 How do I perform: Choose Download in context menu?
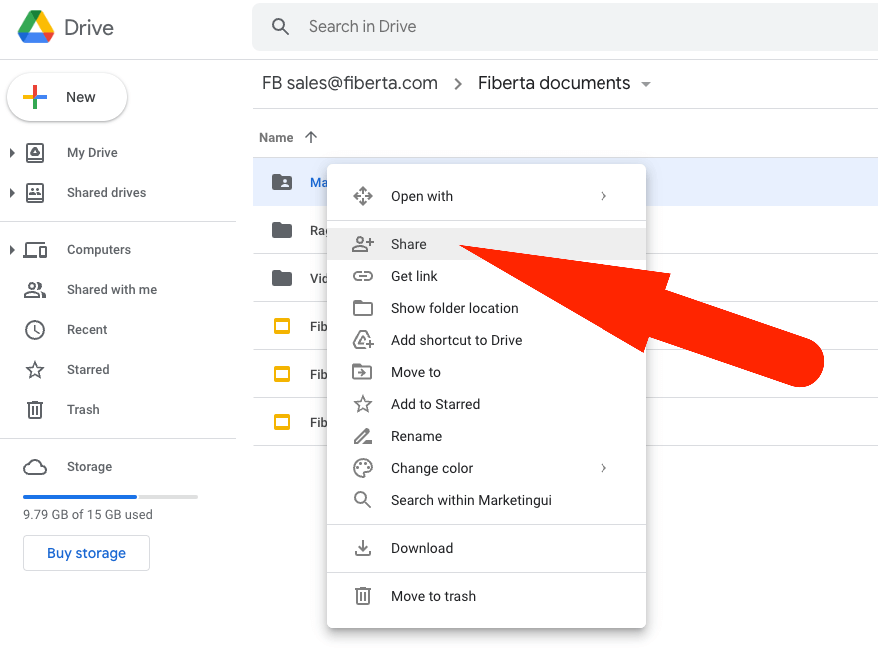click(x=486, y=548)
